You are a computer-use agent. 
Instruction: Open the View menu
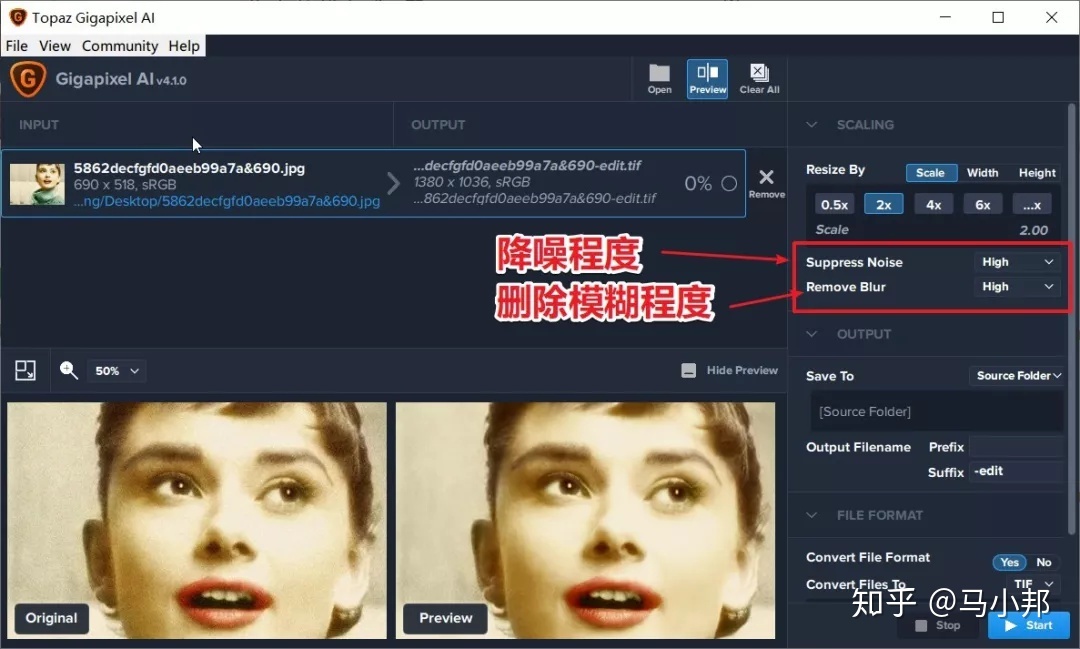[54, 45]
